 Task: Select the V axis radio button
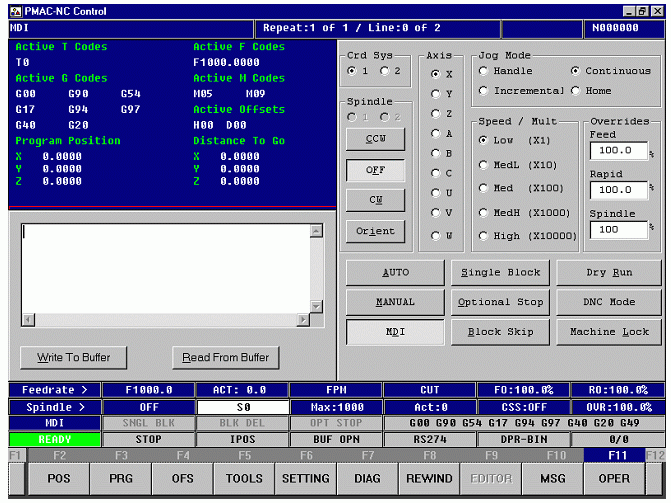point(435,212)
